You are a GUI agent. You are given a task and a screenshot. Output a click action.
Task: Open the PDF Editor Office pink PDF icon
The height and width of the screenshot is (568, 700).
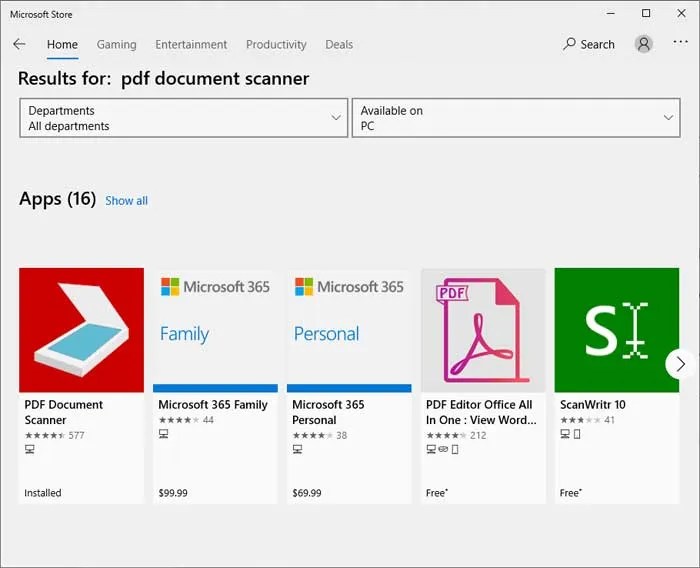483,330
